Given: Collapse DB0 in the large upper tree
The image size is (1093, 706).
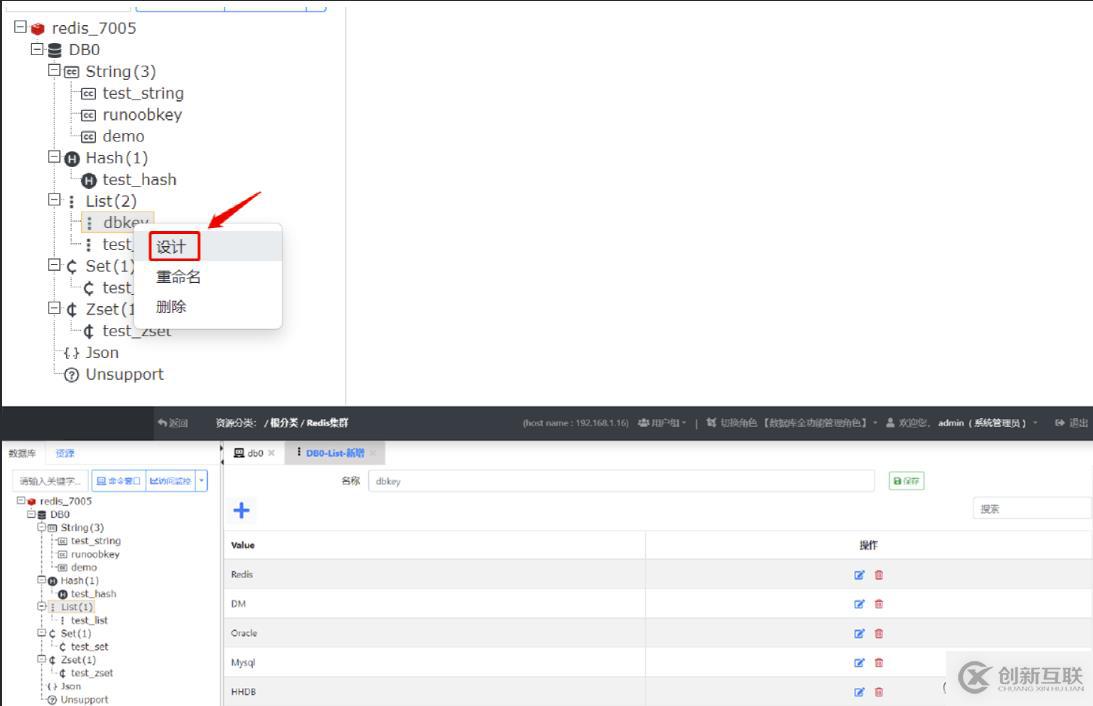Looking at the screenshot, I should tap(37, 49).
